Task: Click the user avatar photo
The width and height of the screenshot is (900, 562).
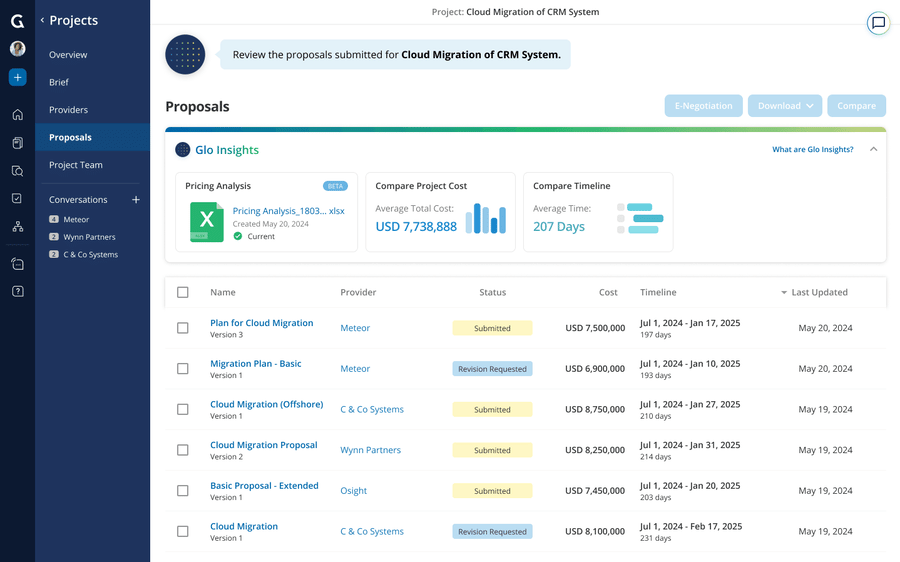Action: point(18,48)
